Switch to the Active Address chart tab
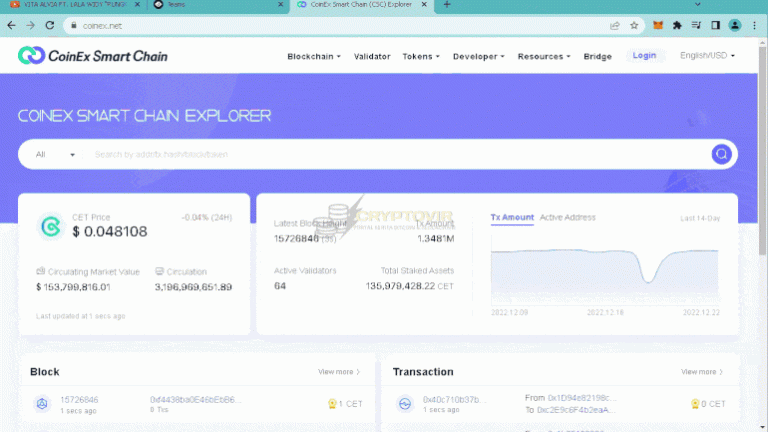The image size is (768, 432). coord(567,217)
